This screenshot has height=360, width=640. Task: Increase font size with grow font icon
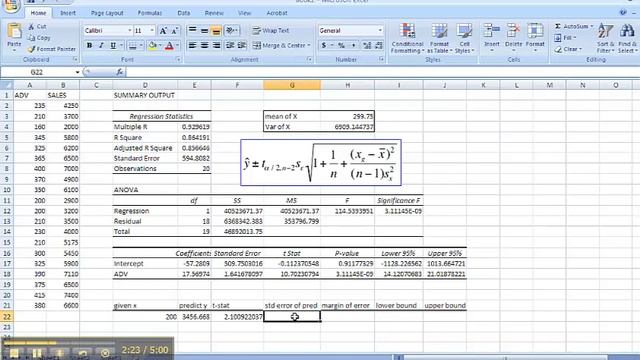163,31
